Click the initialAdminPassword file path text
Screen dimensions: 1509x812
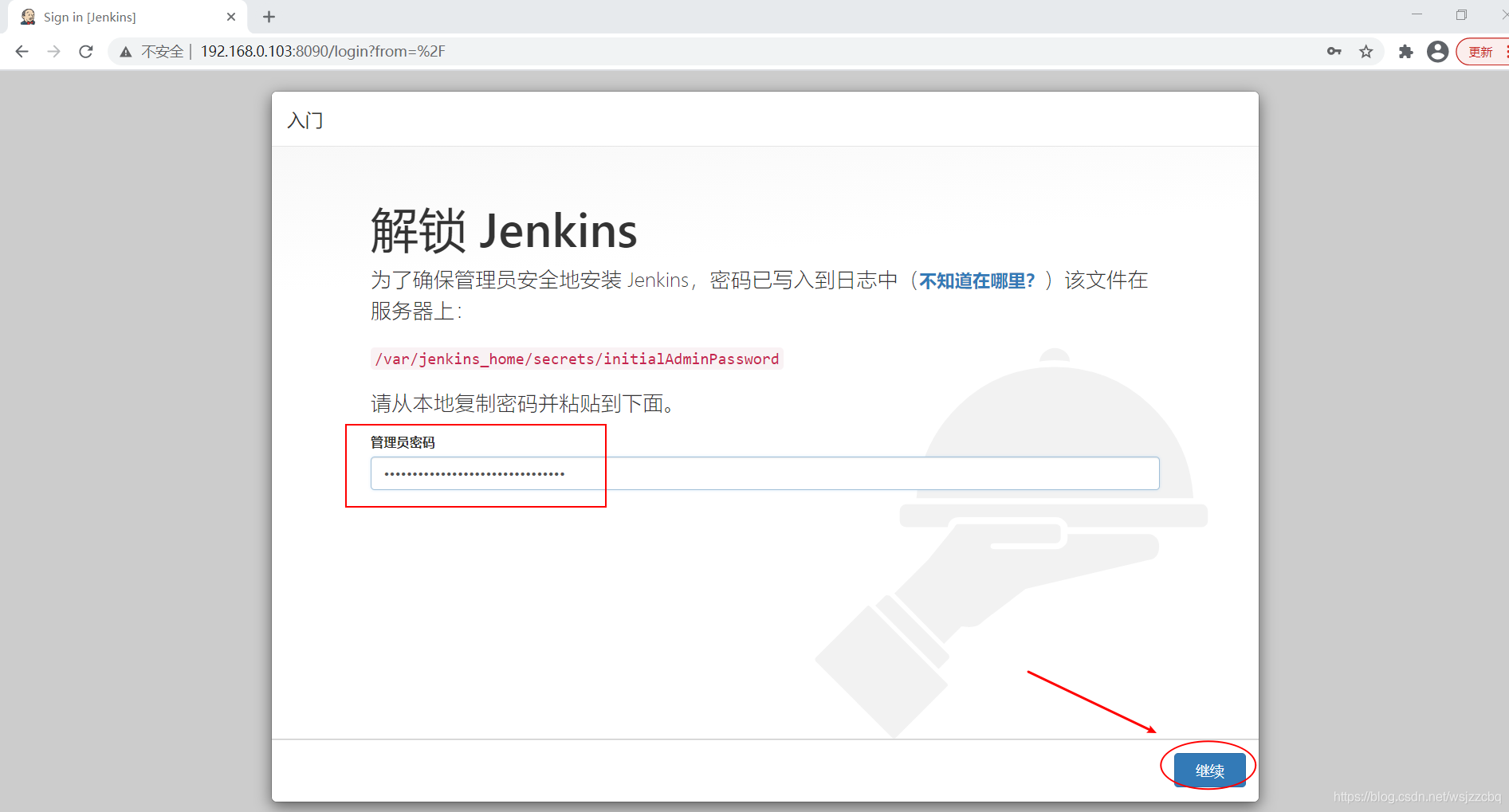pyautogui.click(x=577, y=359)
